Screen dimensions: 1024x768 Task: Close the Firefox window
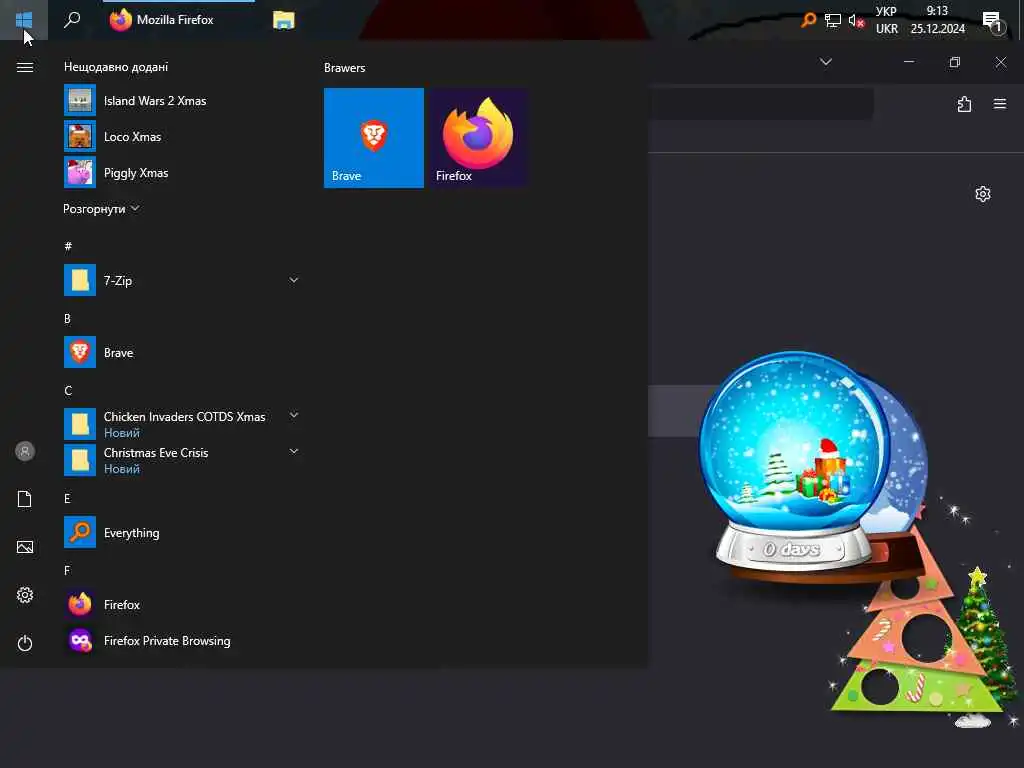pos(1000,62)
